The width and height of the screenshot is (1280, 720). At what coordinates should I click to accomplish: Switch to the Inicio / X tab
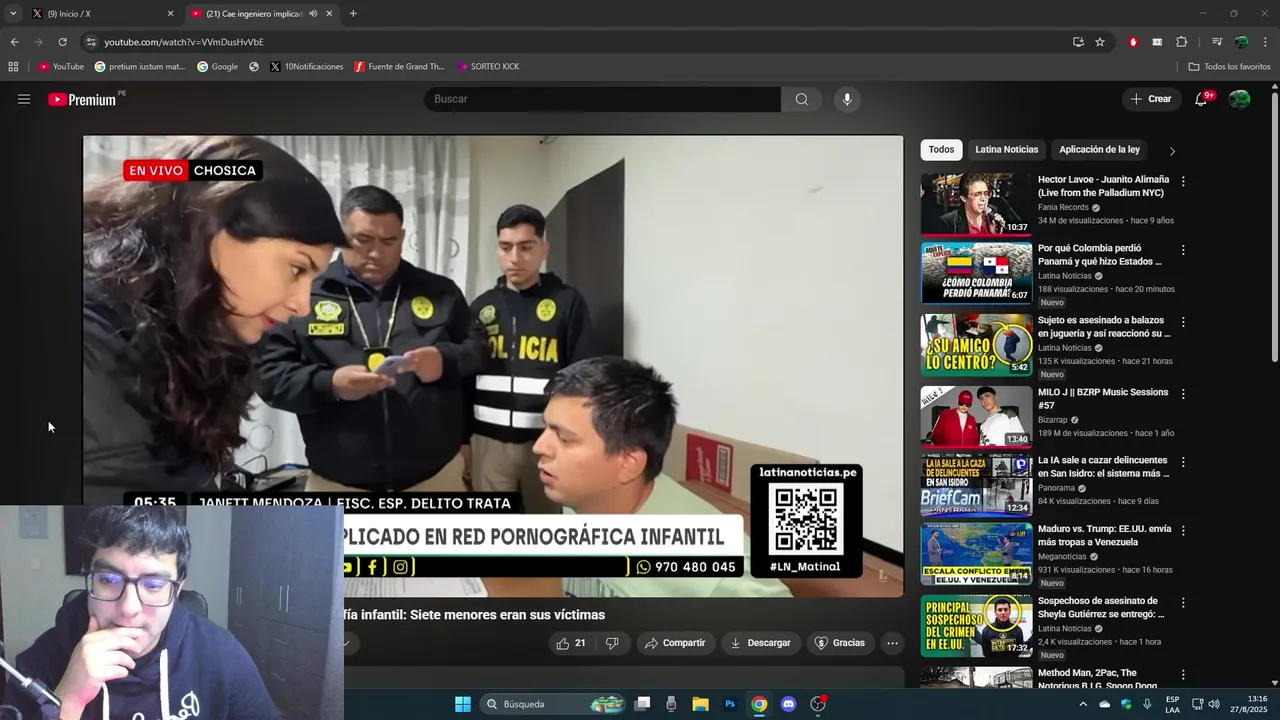100,14
